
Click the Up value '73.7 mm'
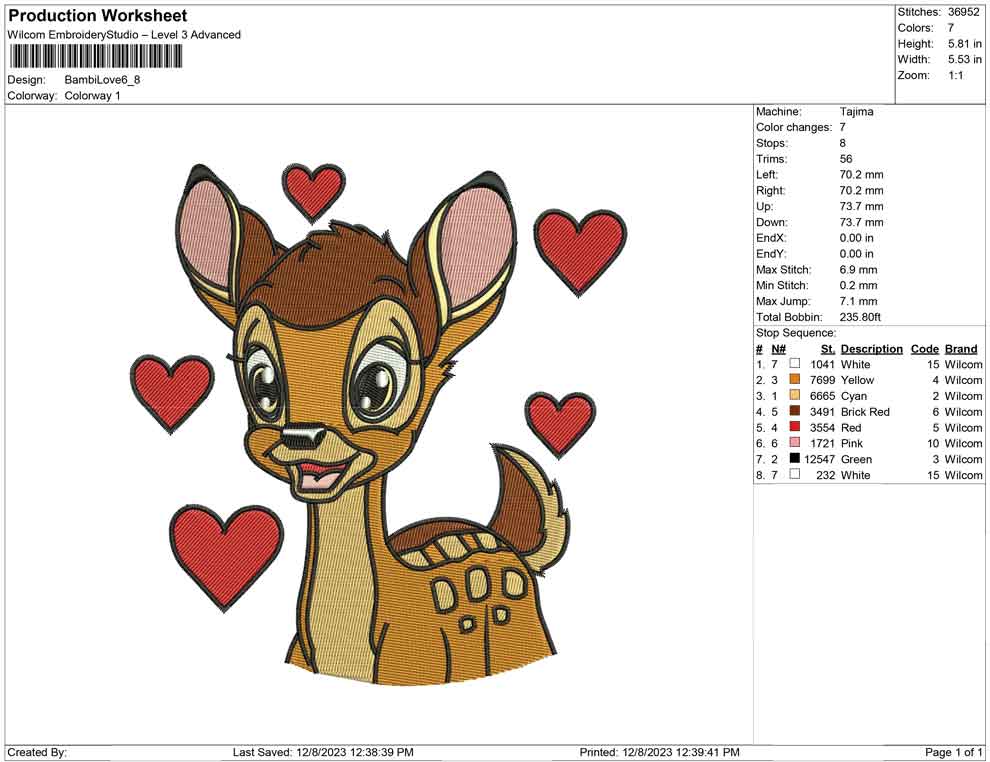(x=861, y=206)
